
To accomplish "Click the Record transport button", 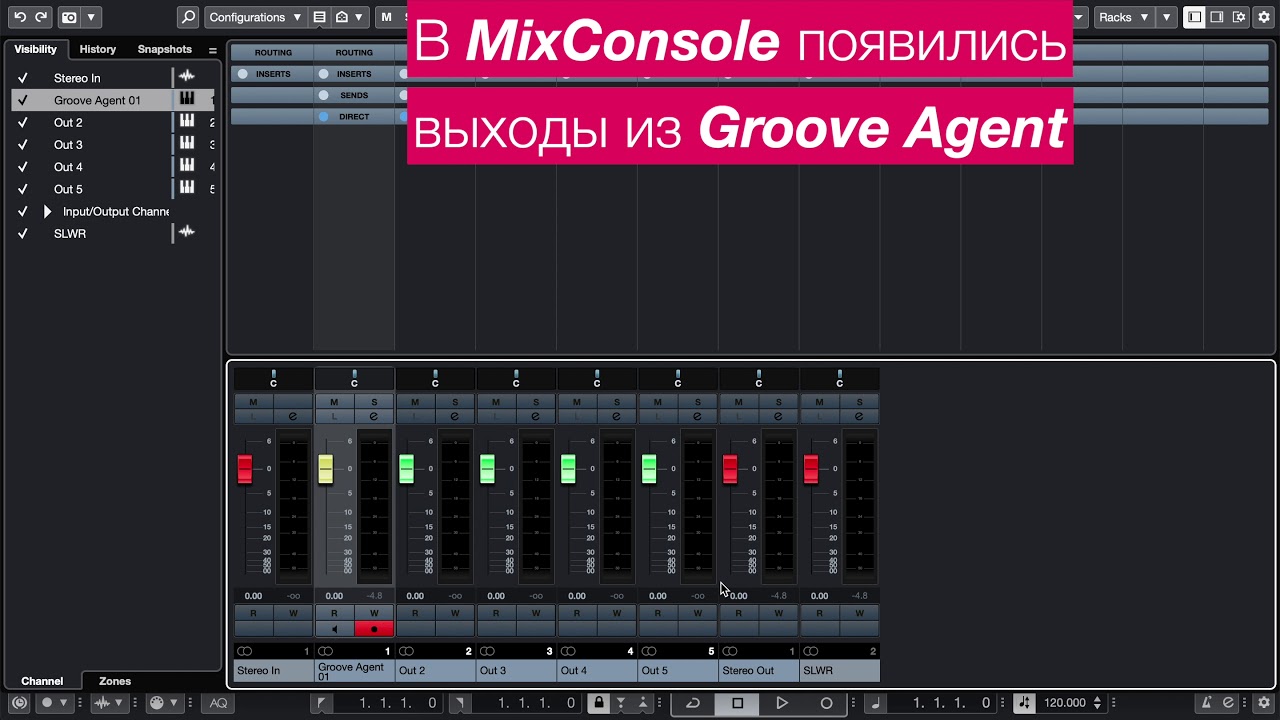I will point(826,703).
